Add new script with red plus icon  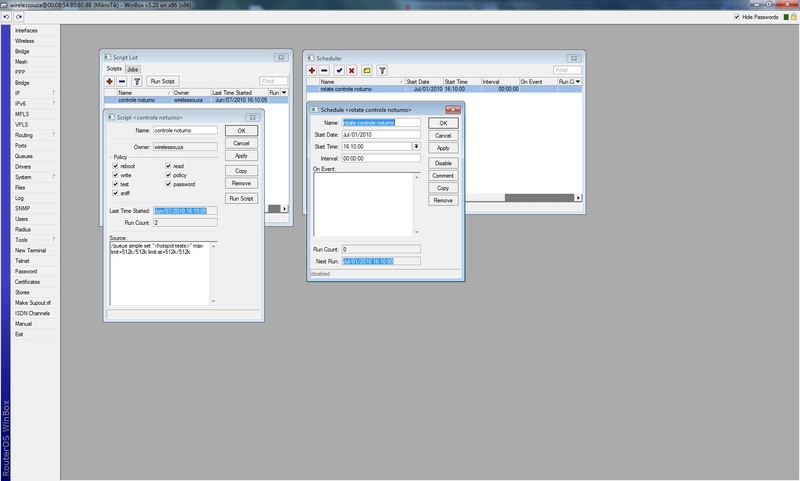(x=110, y=81)
